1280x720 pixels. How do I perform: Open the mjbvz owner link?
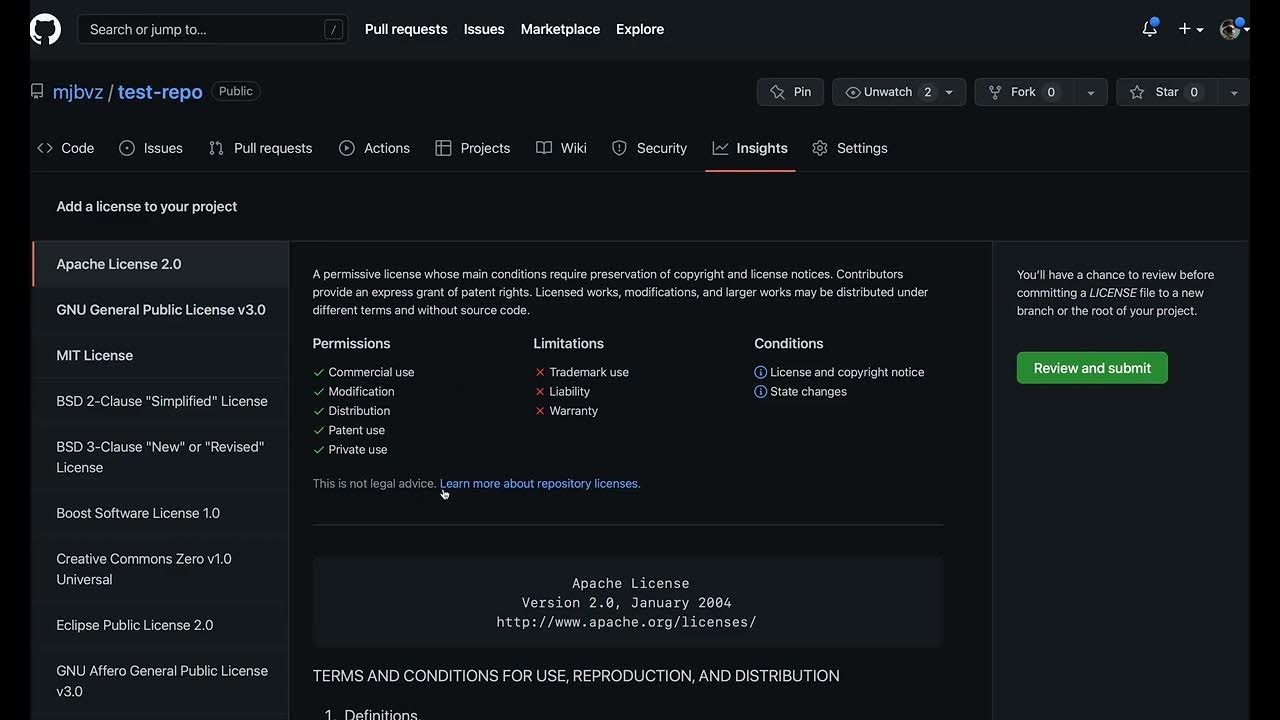coord(78,92)
